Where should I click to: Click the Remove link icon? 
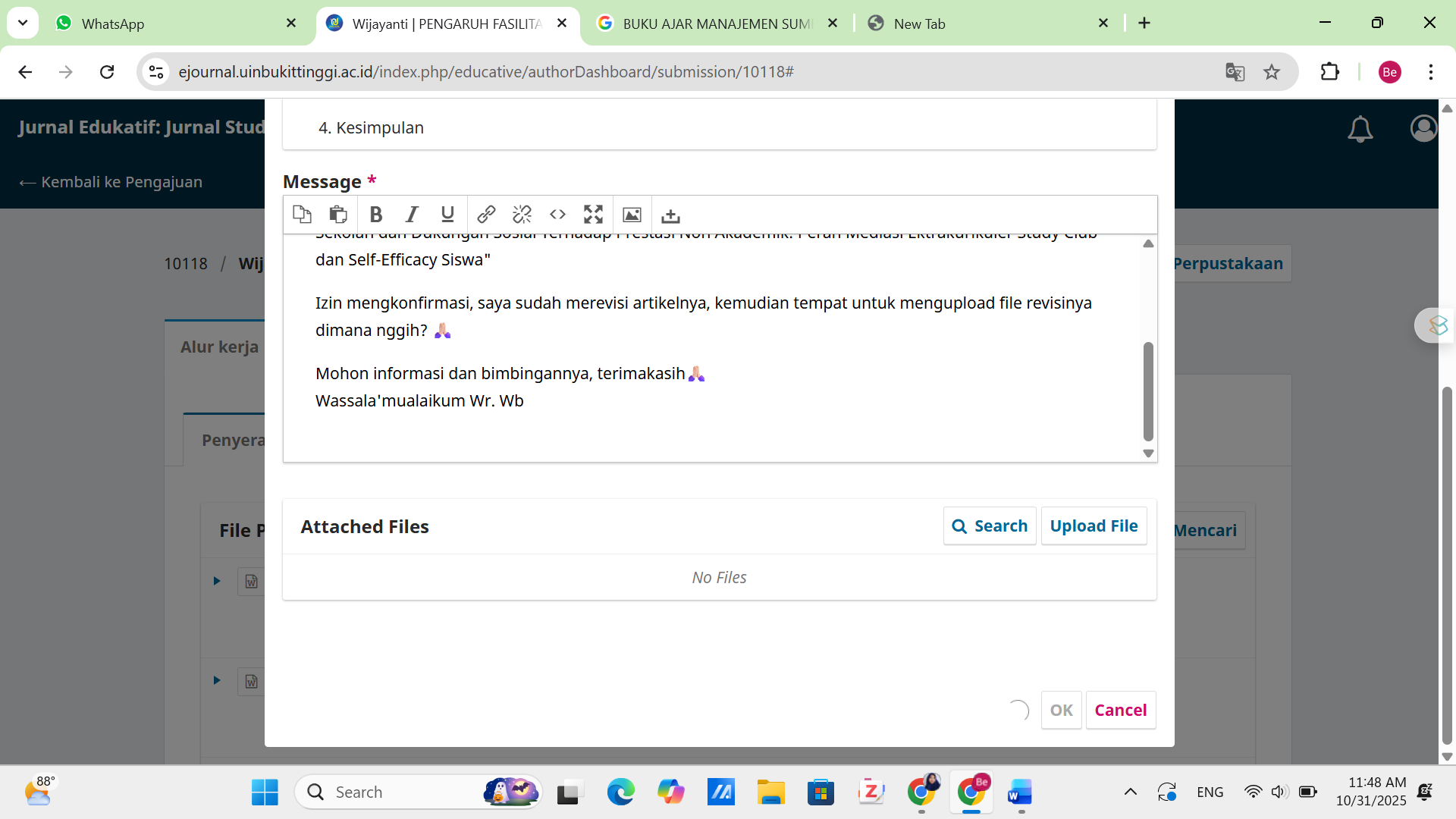coord(522,215)
